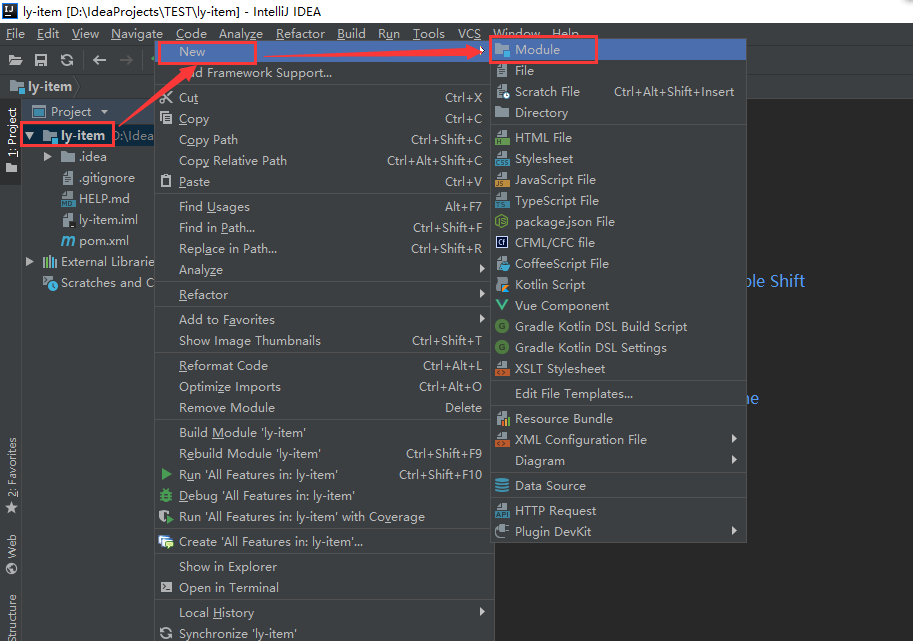Expand the Add to Favorites submenu arrow
The height and width of the screenshot is (641, 913).
482,319
